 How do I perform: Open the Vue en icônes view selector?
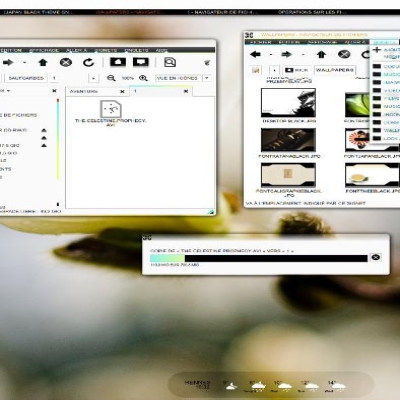coord(183,78)
